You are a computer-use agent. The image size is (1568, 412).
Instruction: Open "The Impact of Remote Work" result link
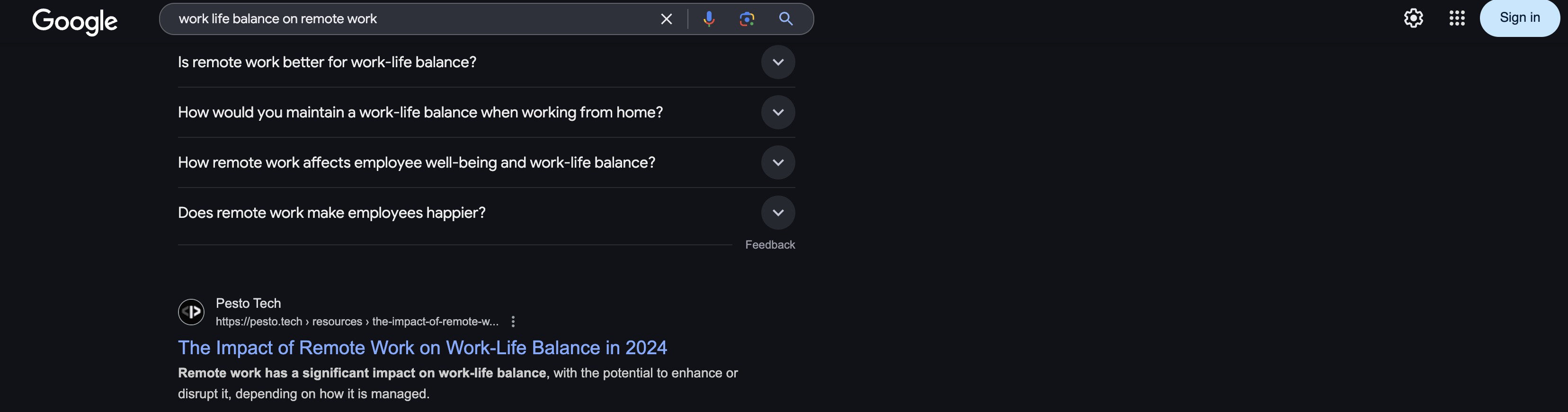(x=422, y=348)
